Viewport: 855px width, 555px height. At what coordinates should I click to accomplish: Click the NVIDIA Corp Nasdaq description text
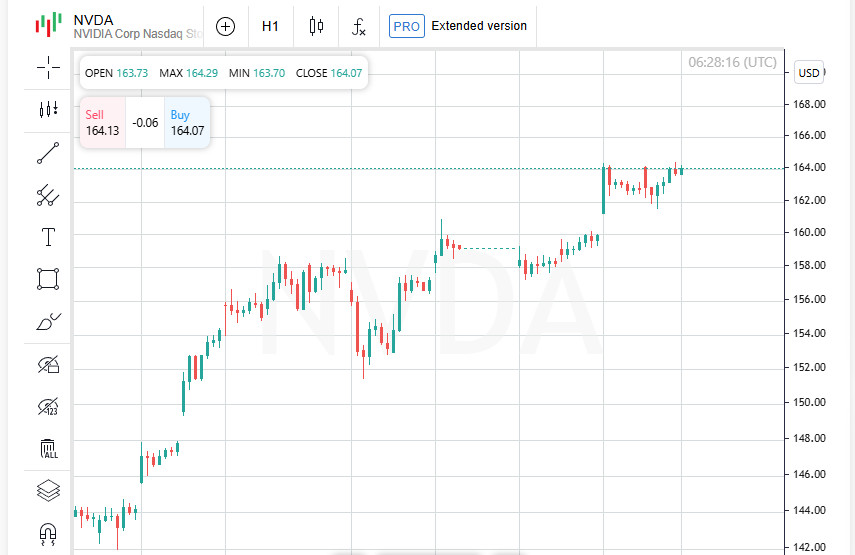(x=138, y=34)
